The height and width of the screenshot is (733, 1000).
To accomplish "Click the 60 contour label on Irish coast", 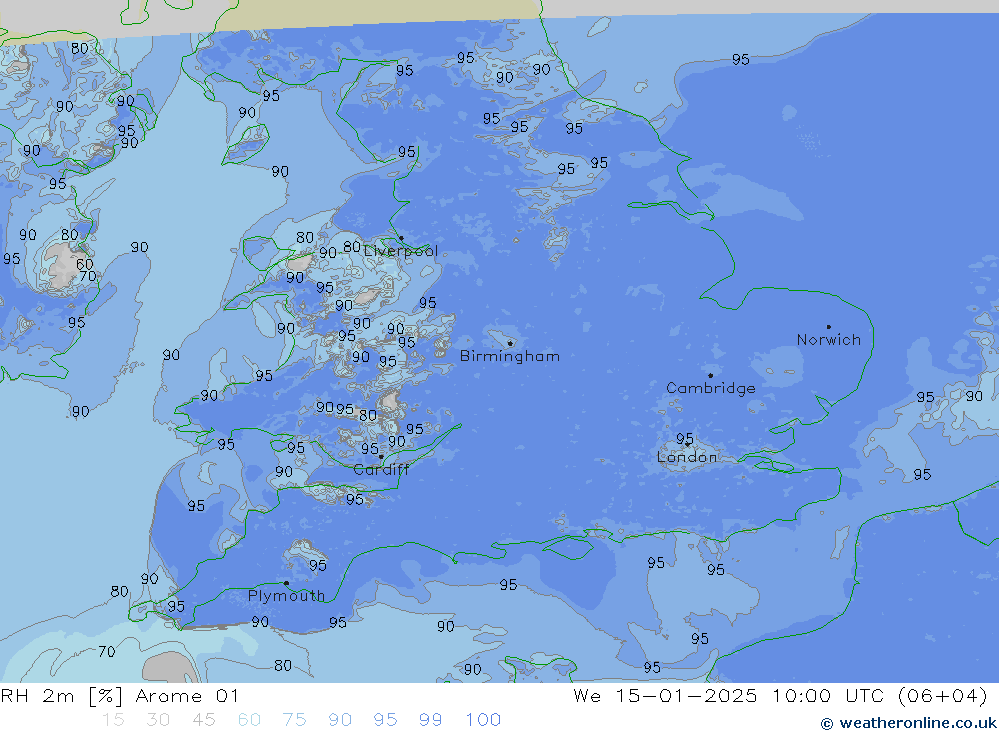I will [85, 263].
